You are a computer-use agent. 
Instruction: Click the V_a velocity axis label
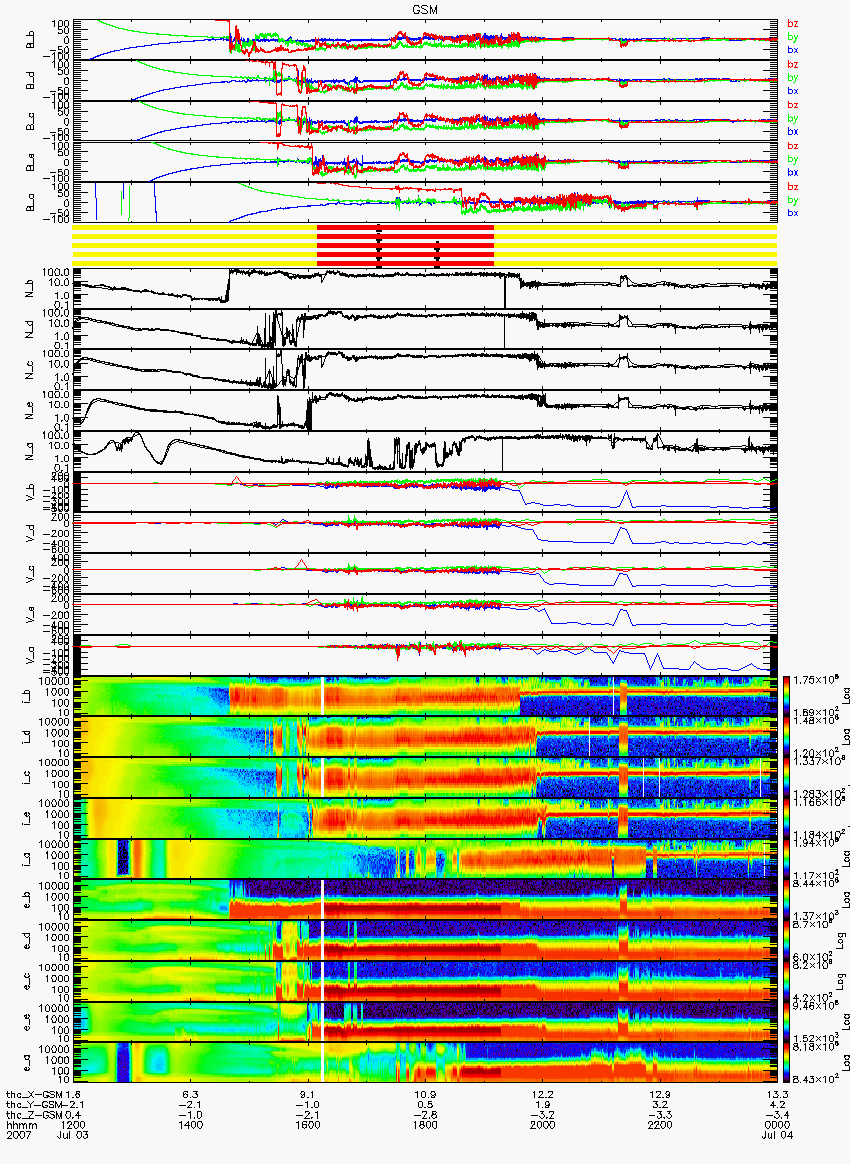click(30, 654)
